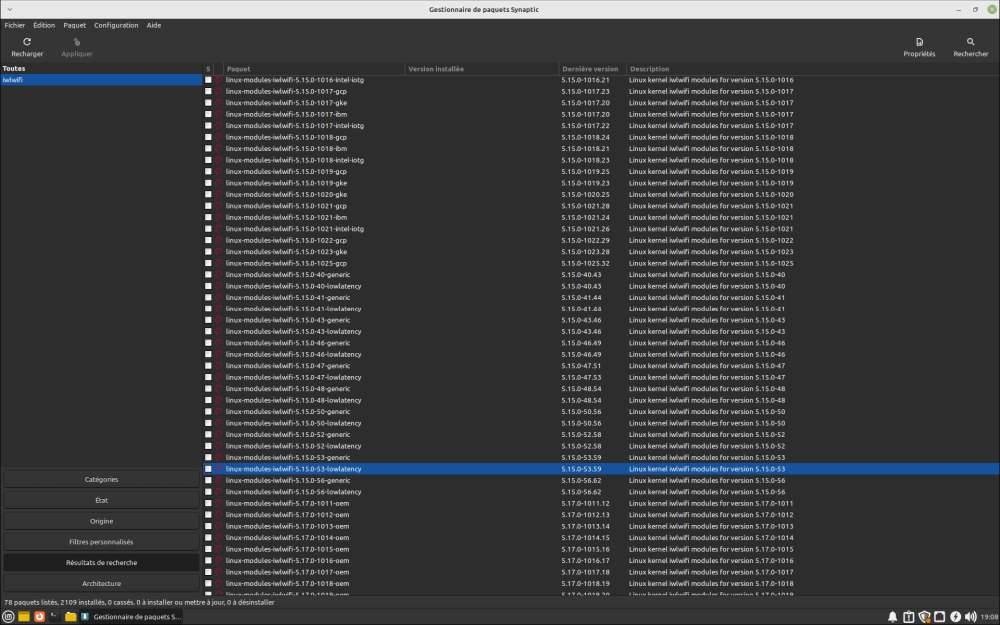Mark checkbox of linux-modules-iwlwifi-5.15.0-1017-gcp
1000x625 pixels.
click(x=208, y=91)
